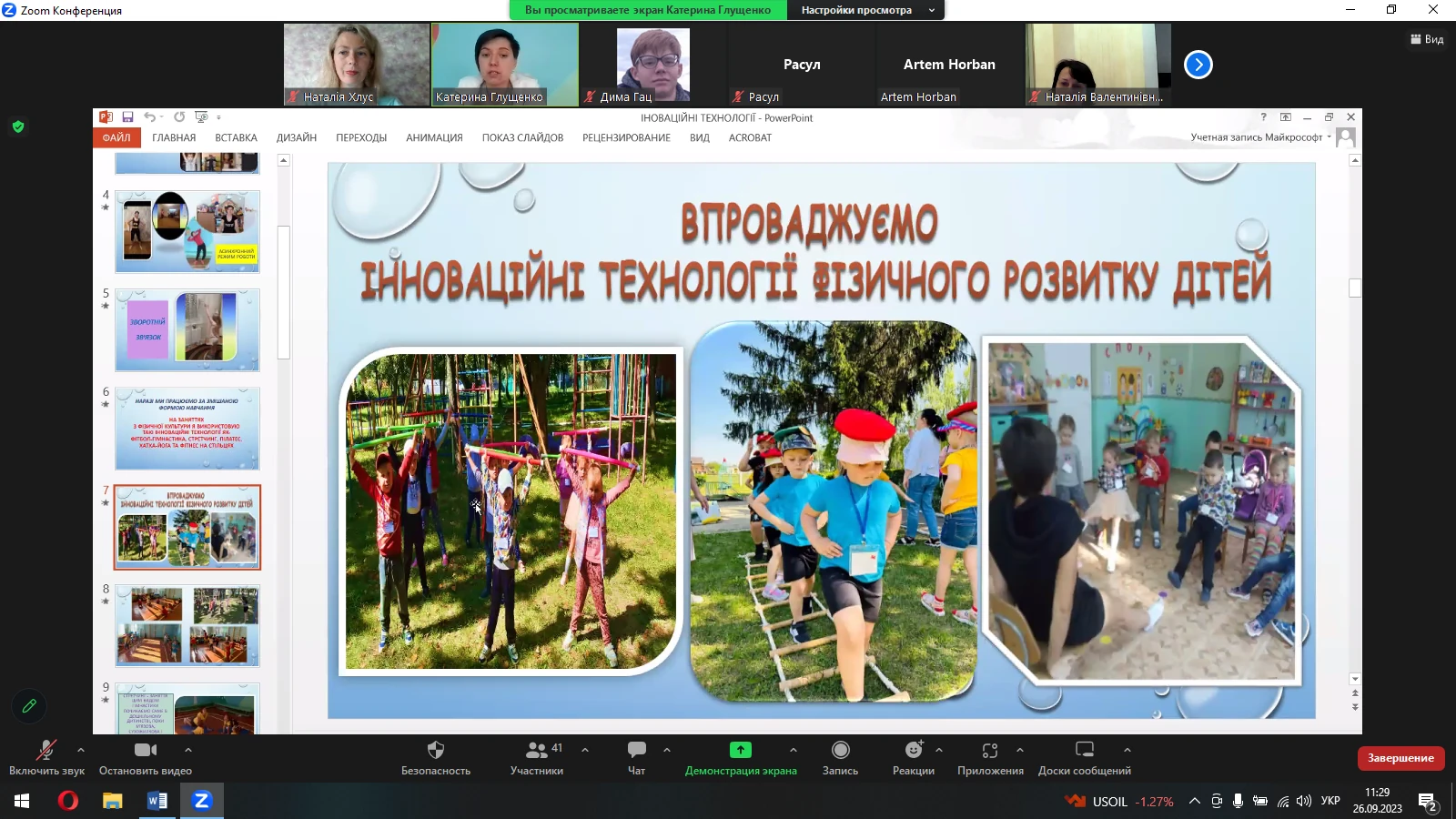Open the Participants panel
Screen dimensions: 1456x819
[537, 751]
